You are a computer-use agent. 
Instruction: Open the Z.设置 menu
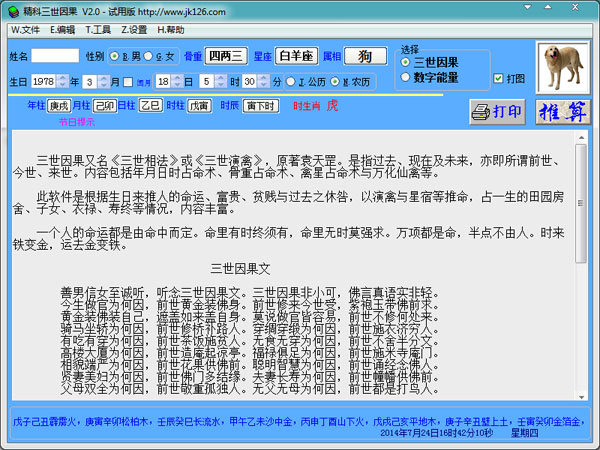pyautogui.click(x=134, y=30)
